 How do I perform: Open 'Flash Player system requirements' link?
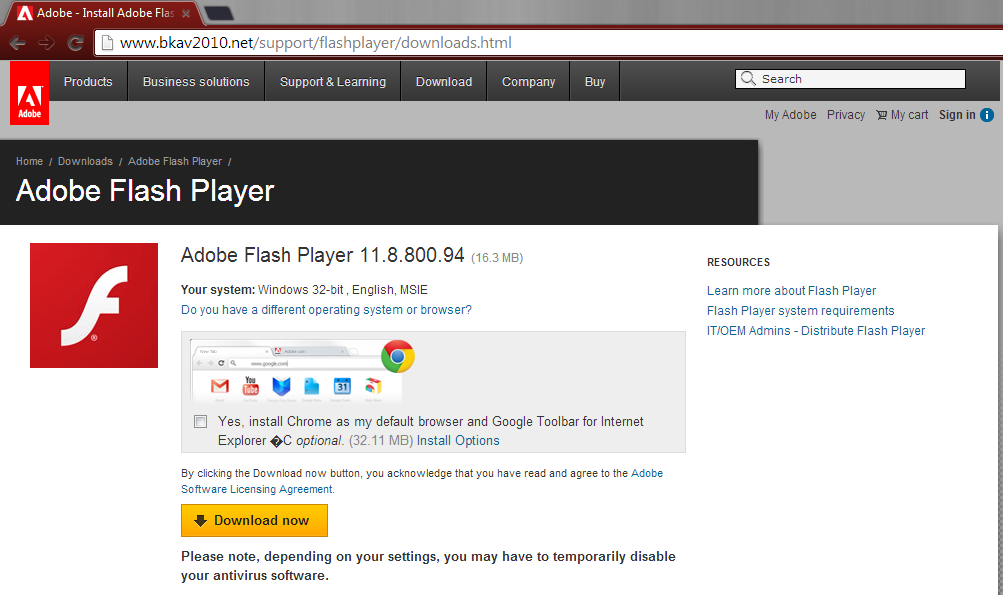(800, 311)
